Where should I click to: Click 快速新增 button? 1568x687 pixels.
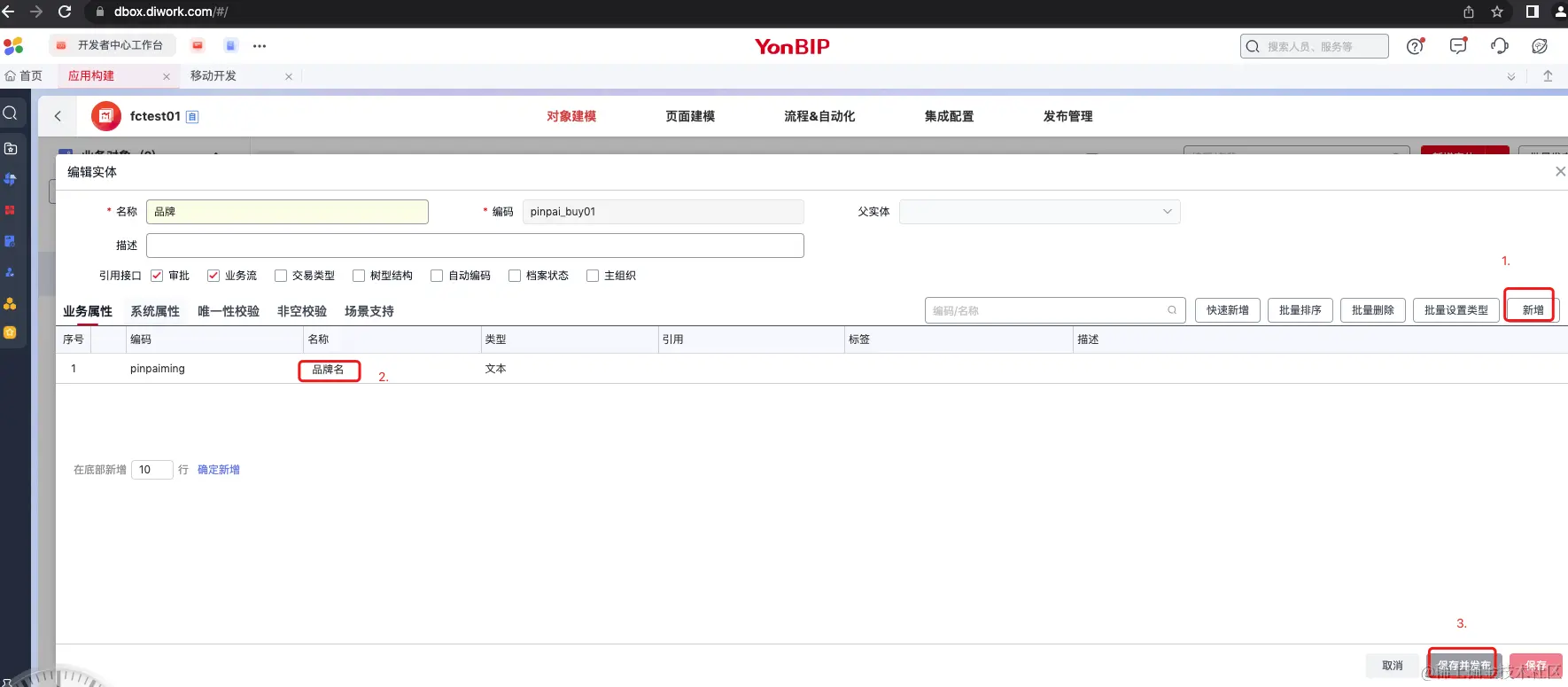click(1228, 310)
